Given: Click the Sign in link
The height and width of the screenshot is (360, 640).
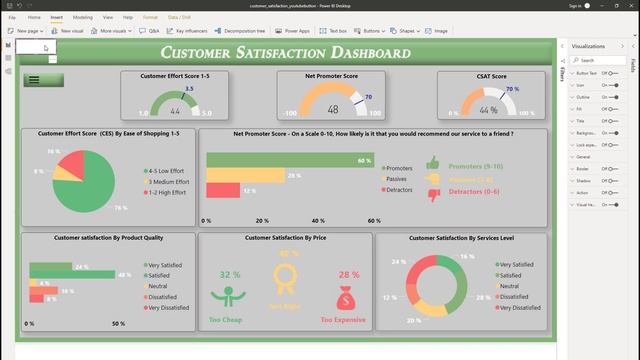Looking at the screenshot, I should 575,6.
